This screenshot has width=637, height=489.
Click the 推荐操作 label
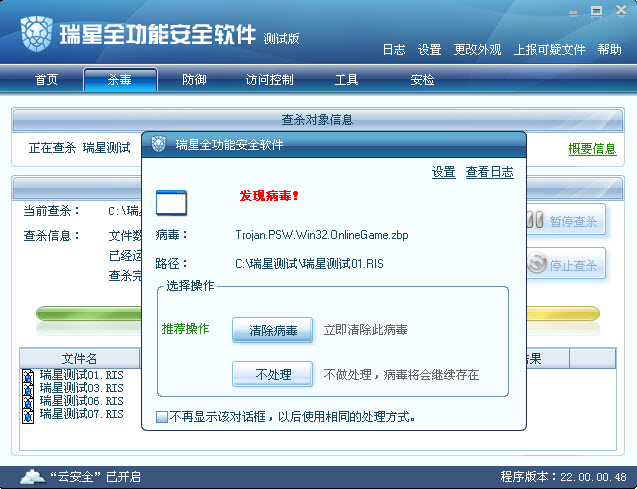coord(185,329)
